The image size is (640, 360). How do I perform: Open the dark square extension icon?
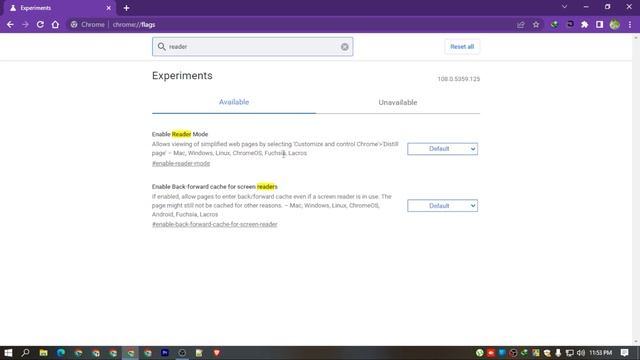[570, 24]
